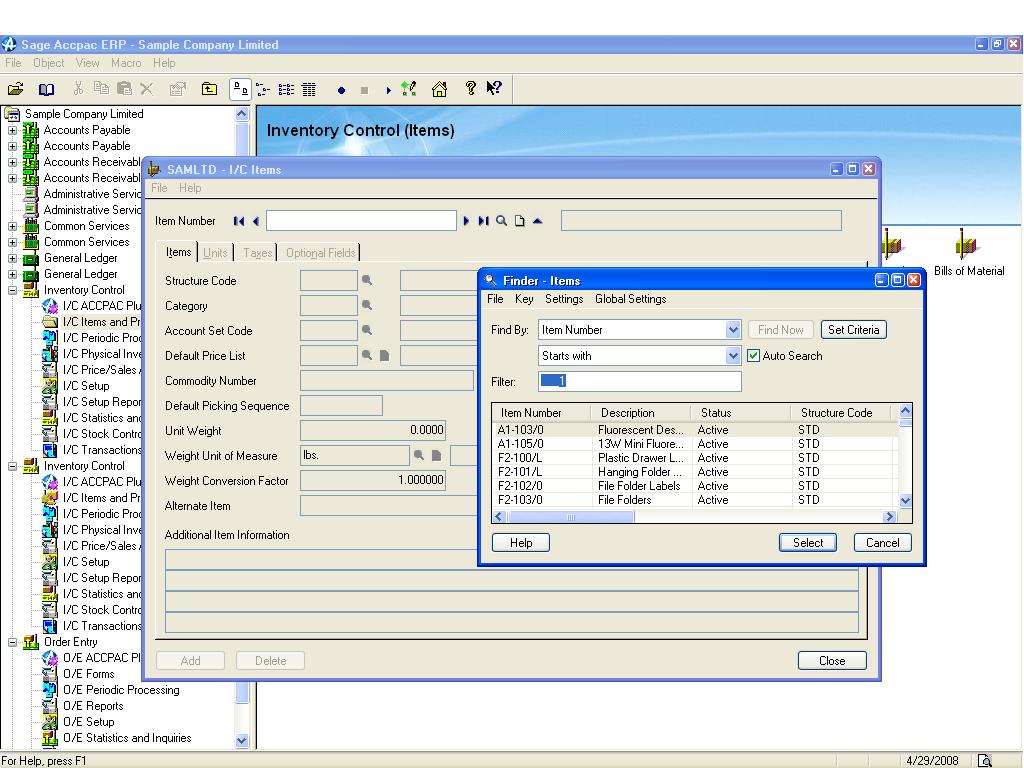Click the up arrow icon beside Item Number

[x=537, y=221]
